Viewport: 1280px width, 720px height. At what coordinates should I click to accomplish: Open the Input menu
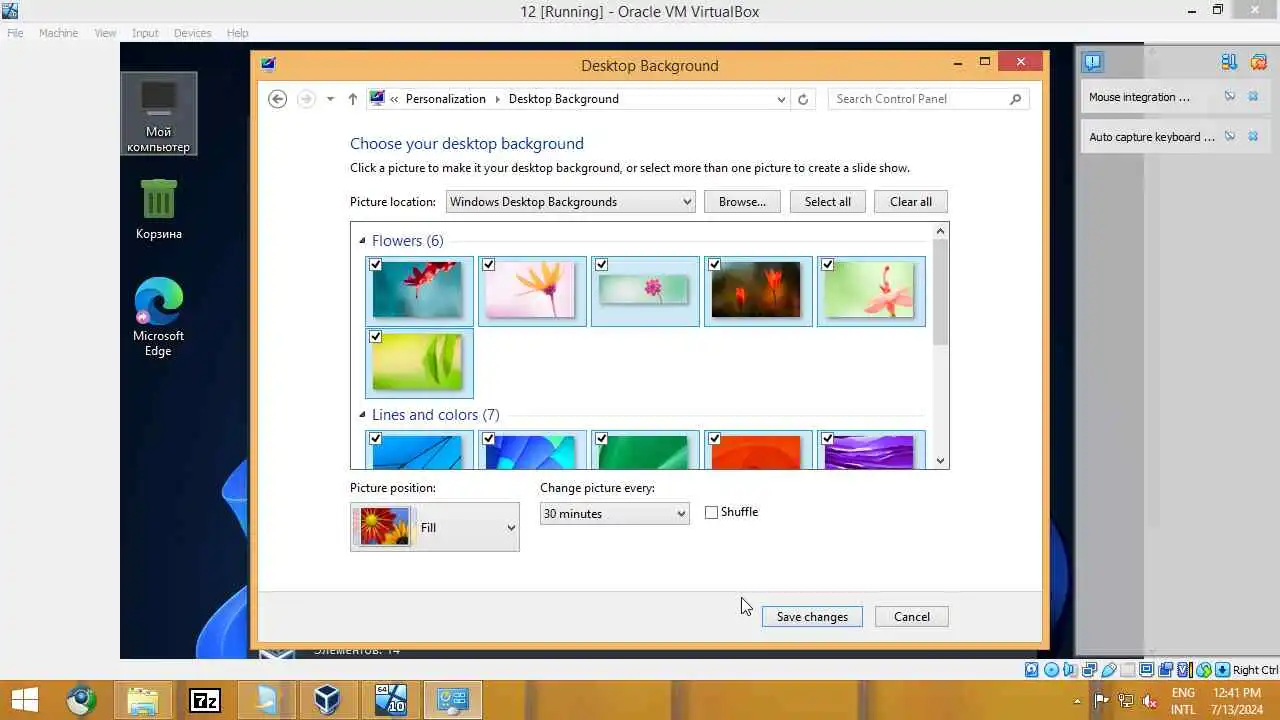145,33
